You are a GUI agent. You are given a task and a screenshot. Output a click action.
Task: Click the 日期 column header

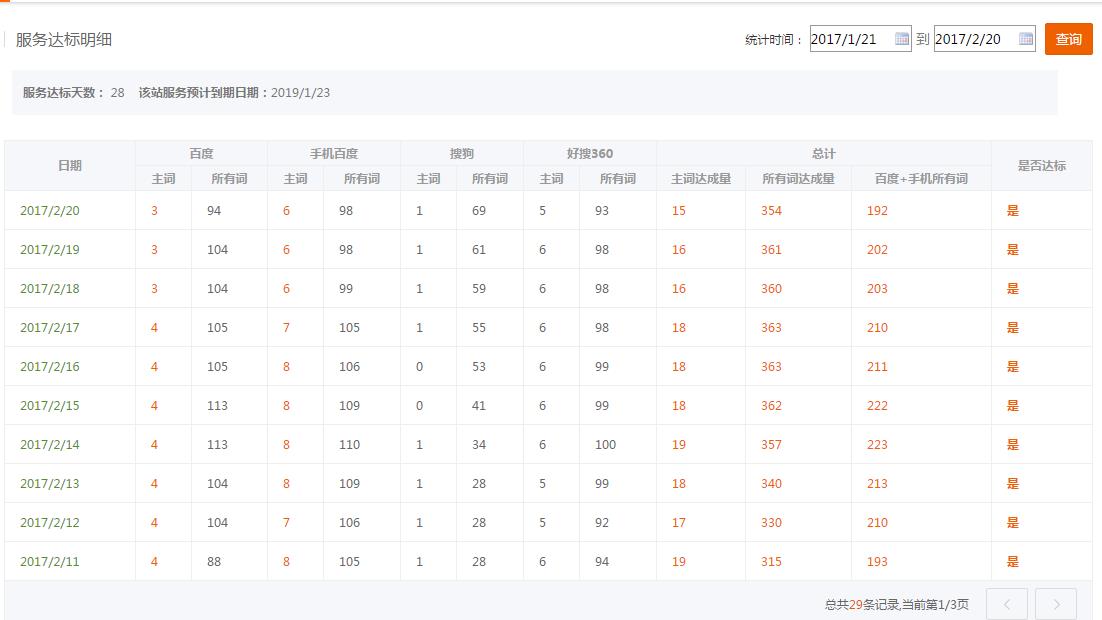pos(70,165)
